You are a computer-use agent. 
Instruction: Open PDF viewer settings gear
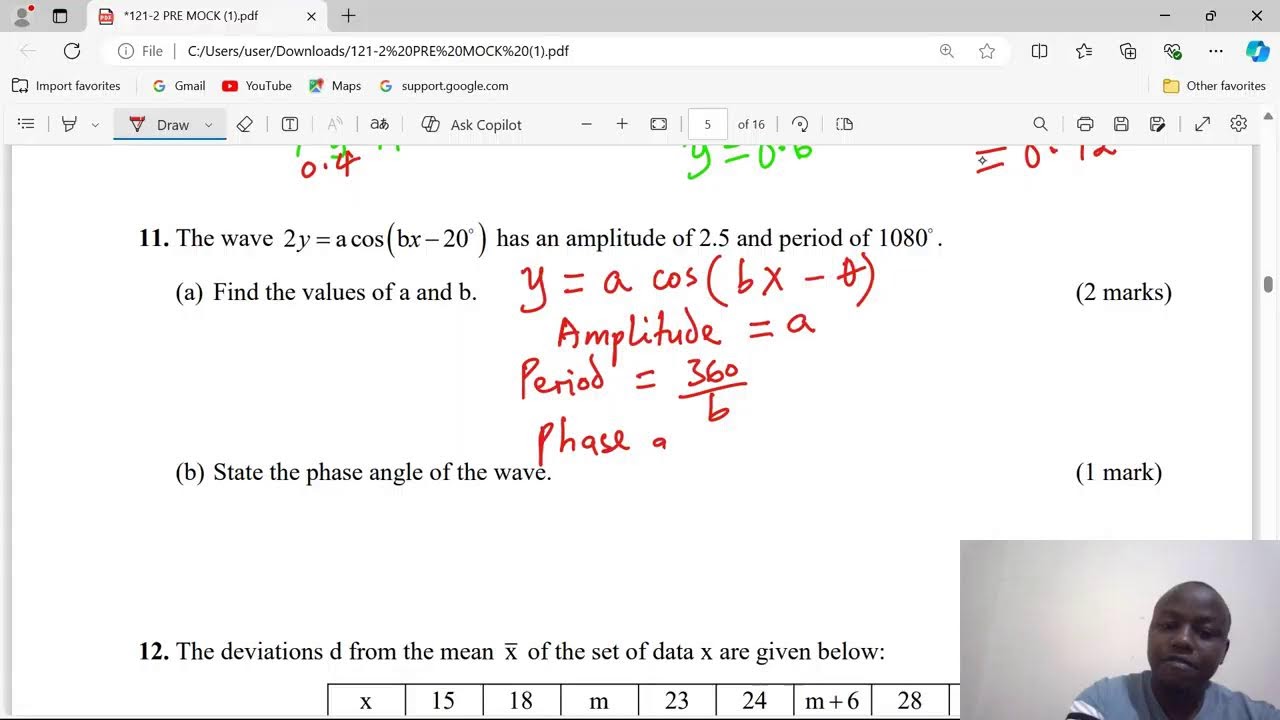pyautogui.click(x=1239, y=124)
